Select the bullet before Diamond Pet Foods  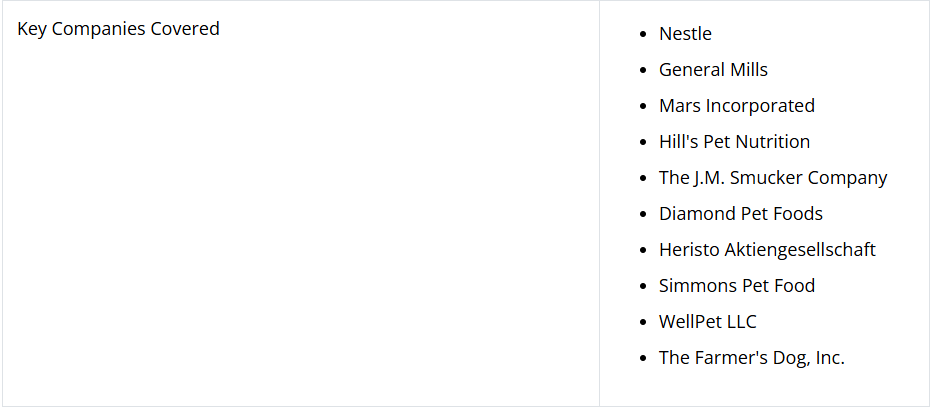643,214
